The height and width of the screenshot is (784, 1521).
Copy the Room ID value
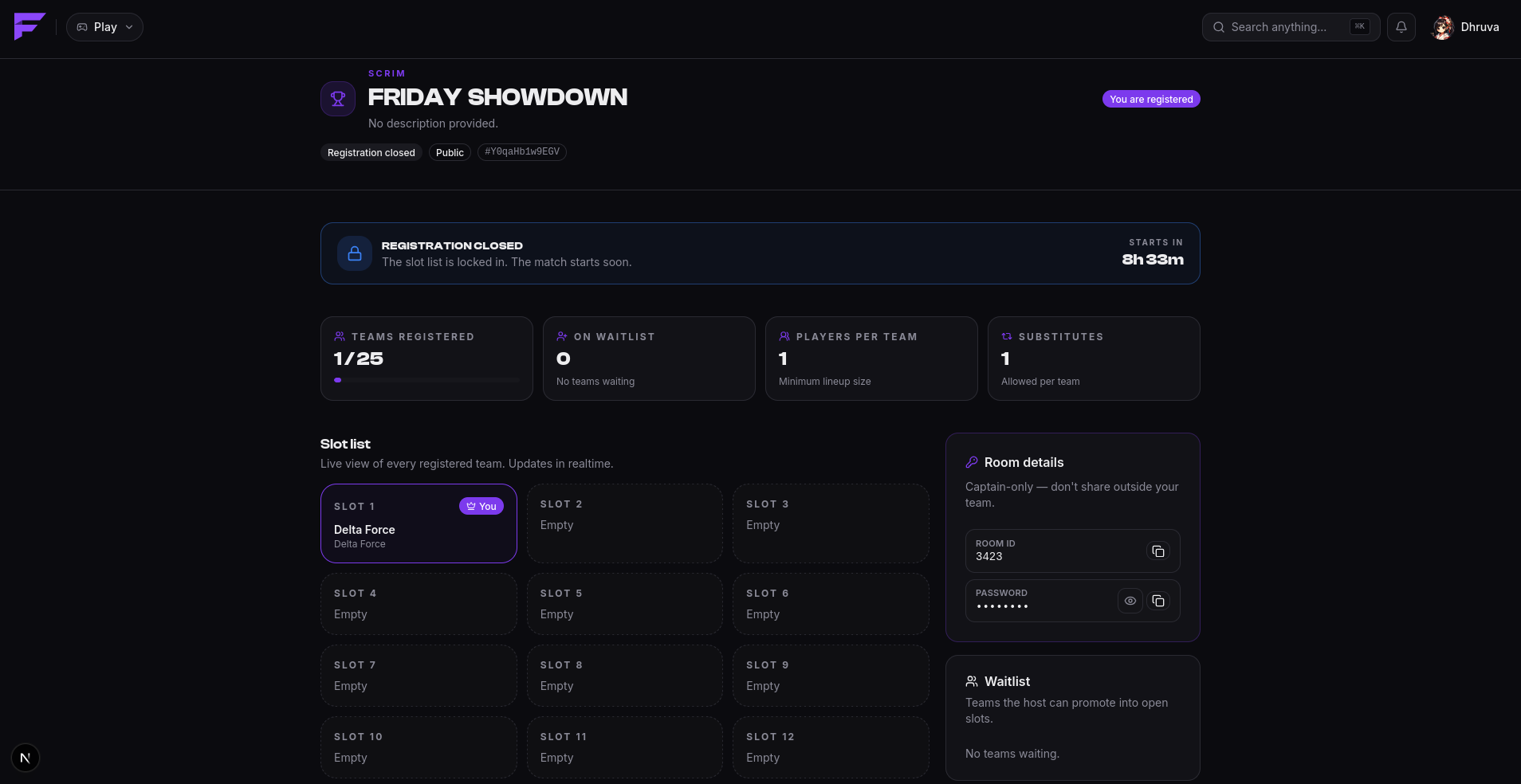[1158, 551]
